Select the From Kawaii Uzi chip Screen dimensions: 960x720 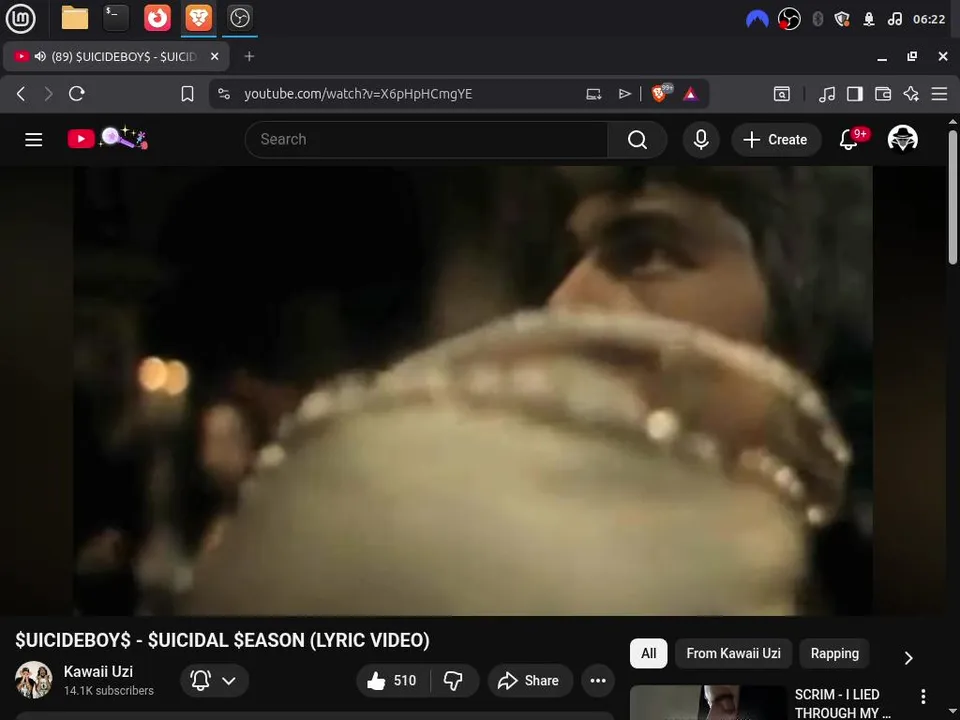click(733, 653)
